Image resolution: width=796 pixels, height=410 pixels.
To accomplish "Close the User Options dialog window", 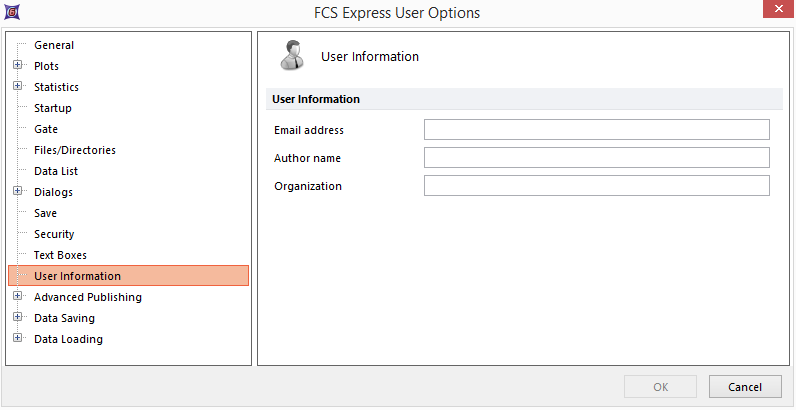I will 774,12.
